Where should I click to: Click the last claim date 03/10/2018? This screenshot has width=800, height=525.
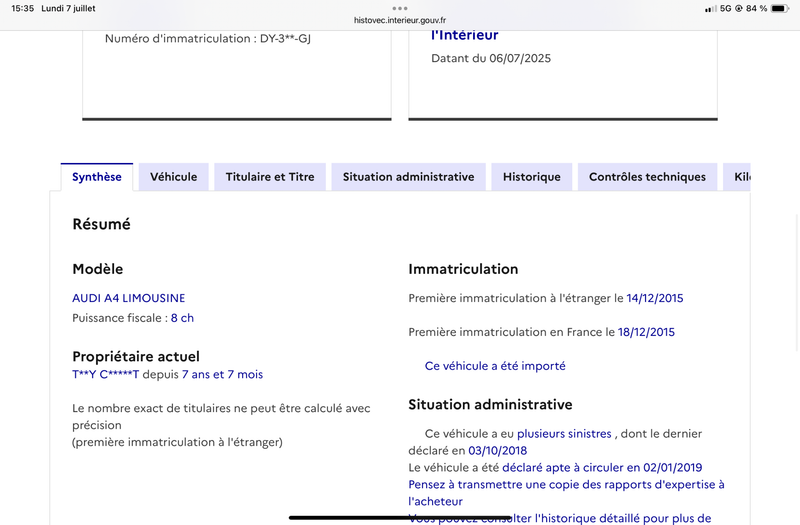[497, 451]
